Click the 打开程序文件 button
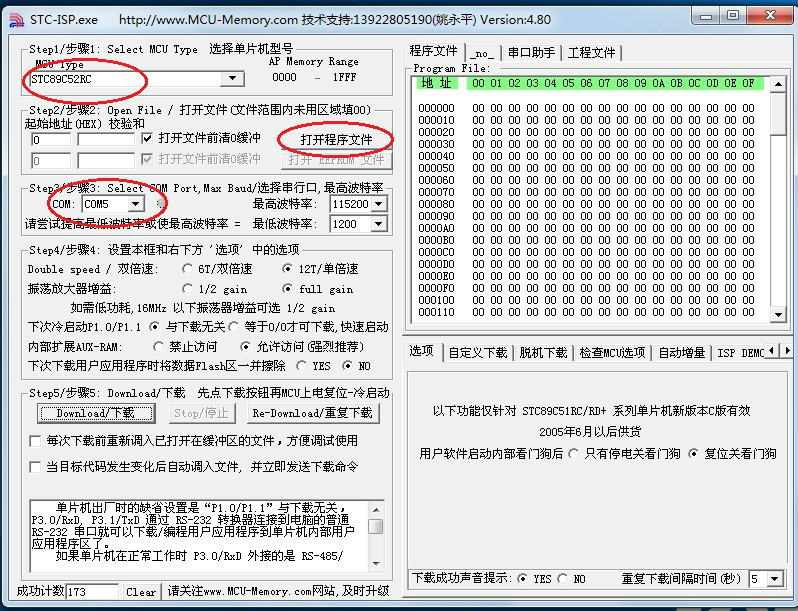The image size is (798, 611). [336, 139]
